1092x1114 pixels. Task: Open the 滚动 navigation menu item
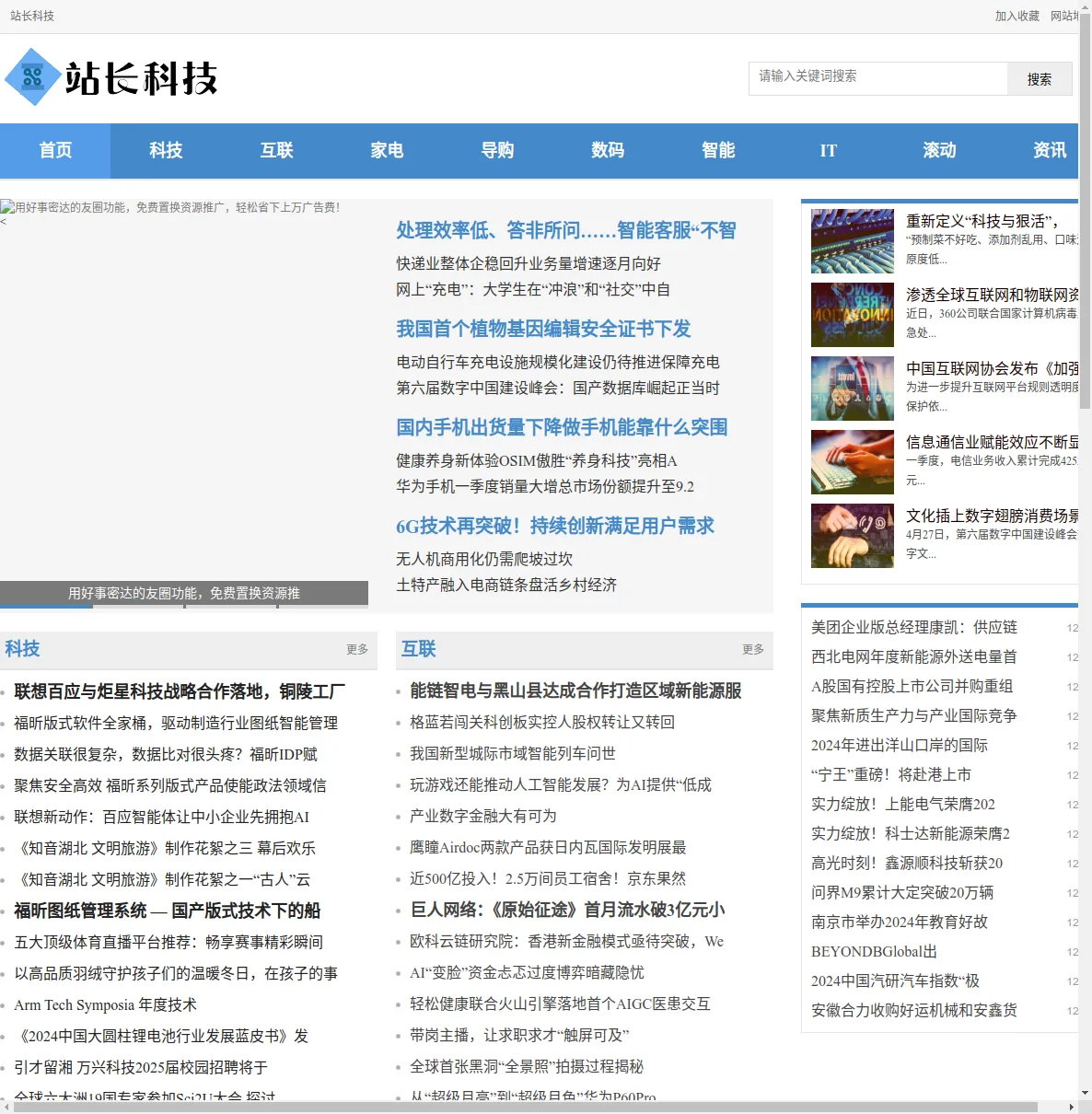pos(939,151)
